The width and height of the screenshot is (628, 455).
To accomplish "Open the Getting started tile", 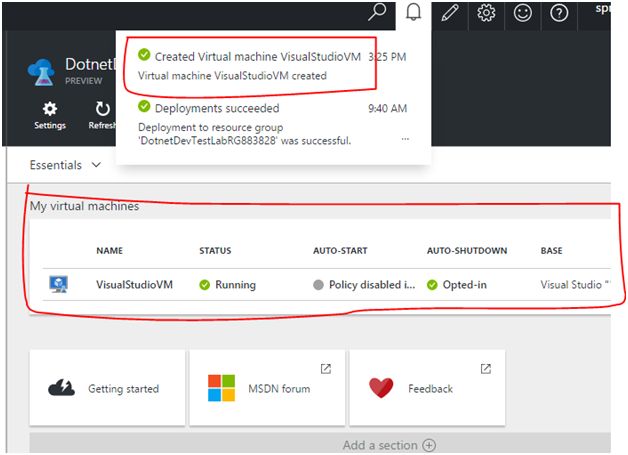I will pyautogui.click(x=107, y=388).
